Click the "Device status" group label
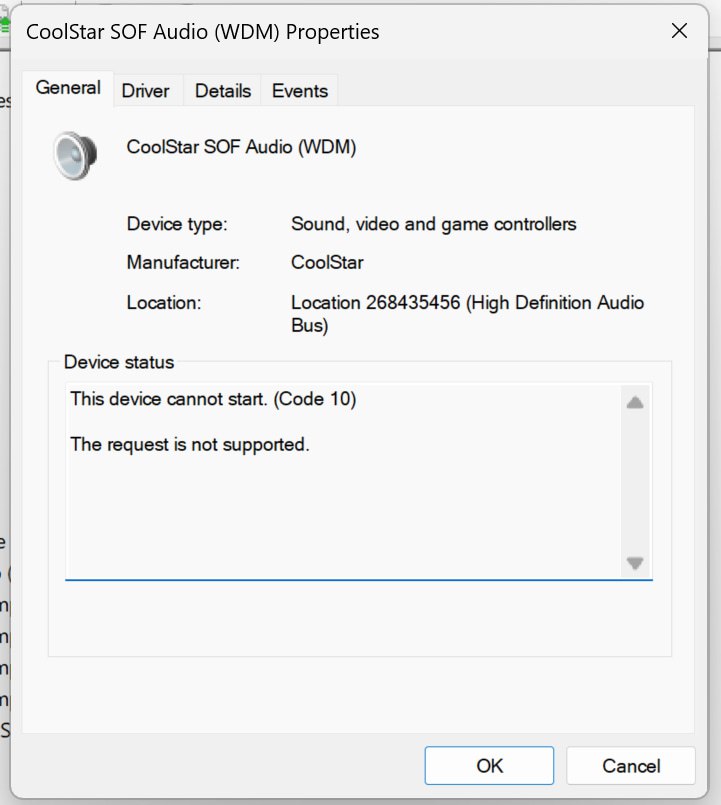Viewport: 721px width, 805px height. coord(118,362)
